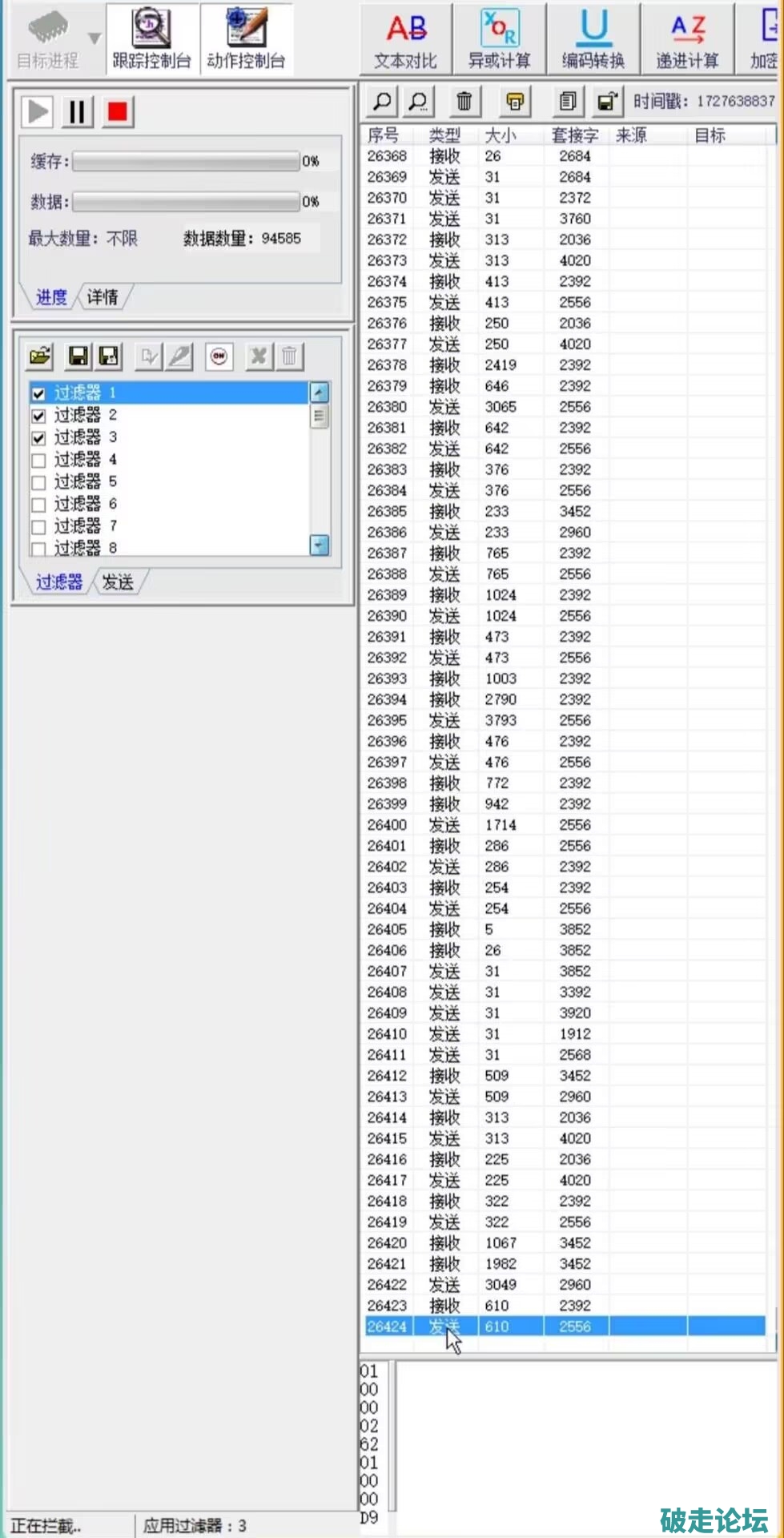Open the 编码转换 encoding converter
Screen dimensions: 784x1538
tap(593, 39)
